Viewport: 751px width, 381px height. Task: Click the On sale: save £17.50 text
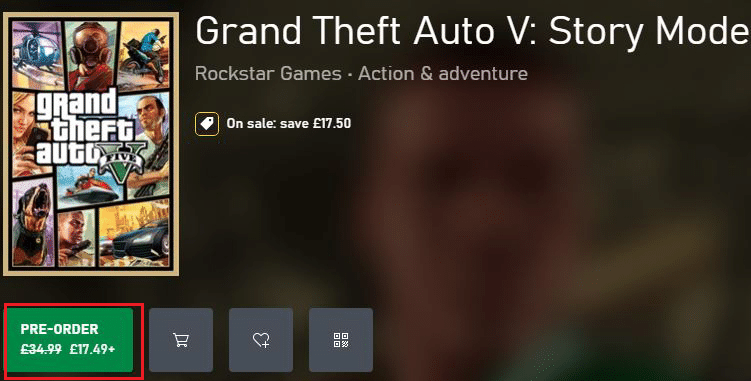pyautogui.click(x=289, y=124)
